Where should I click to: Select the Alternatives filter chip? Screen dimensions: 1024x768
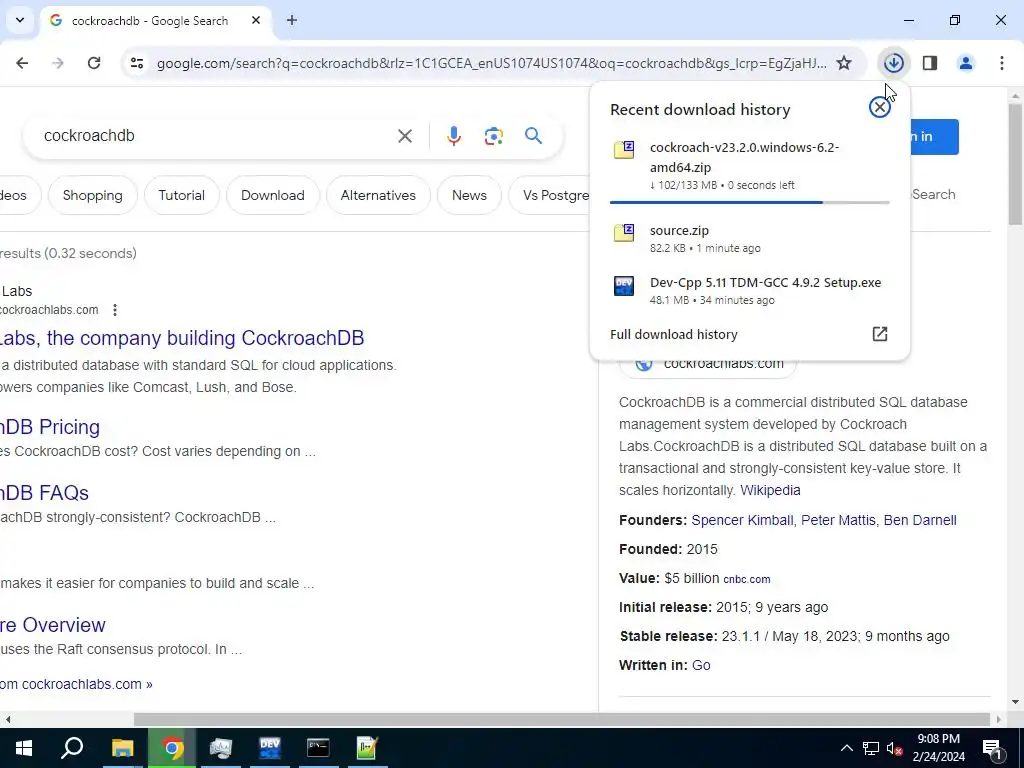click(x=378, y=195)
